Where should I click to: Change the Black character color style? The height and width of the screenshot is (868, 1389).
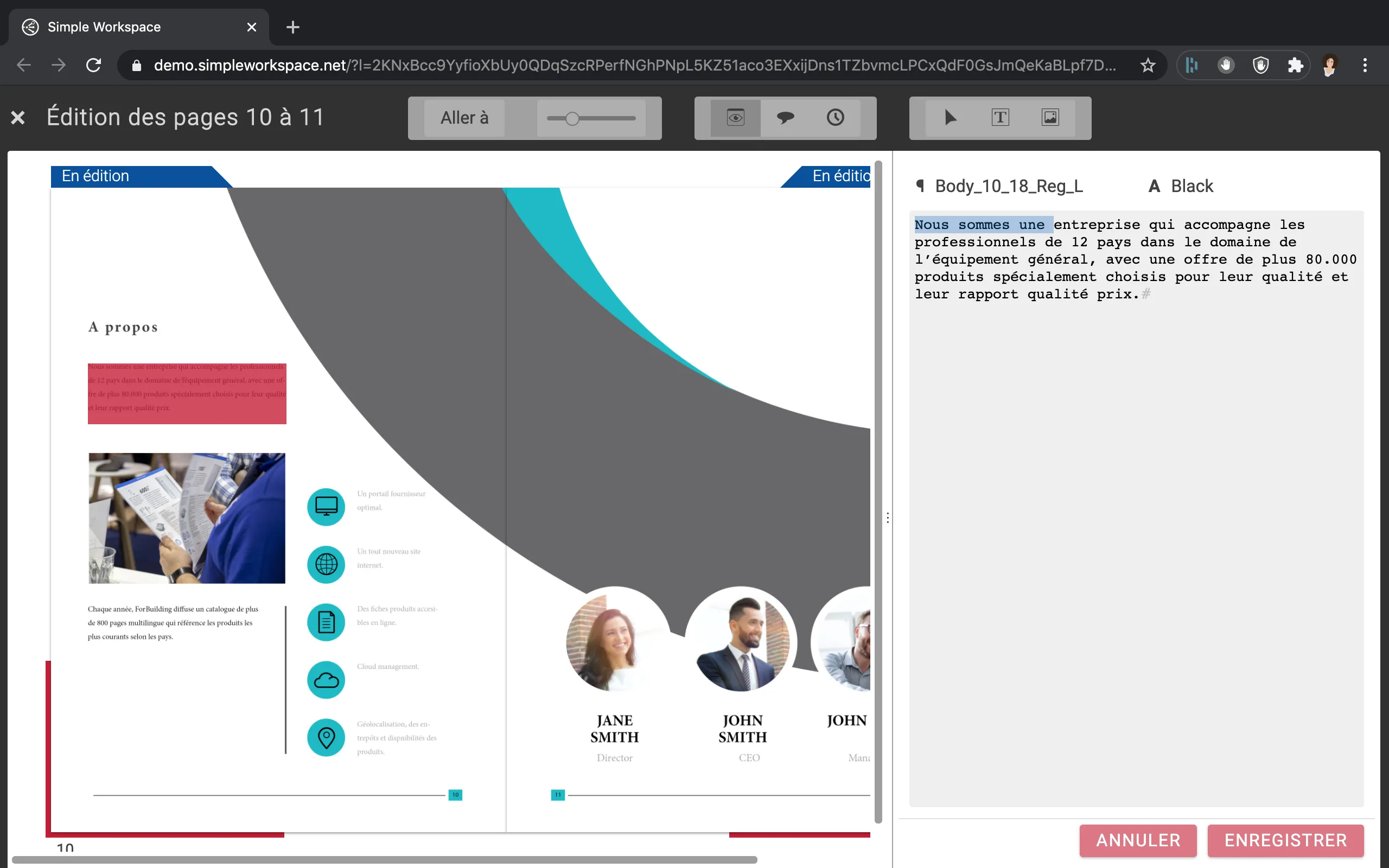pos(1191,186)
